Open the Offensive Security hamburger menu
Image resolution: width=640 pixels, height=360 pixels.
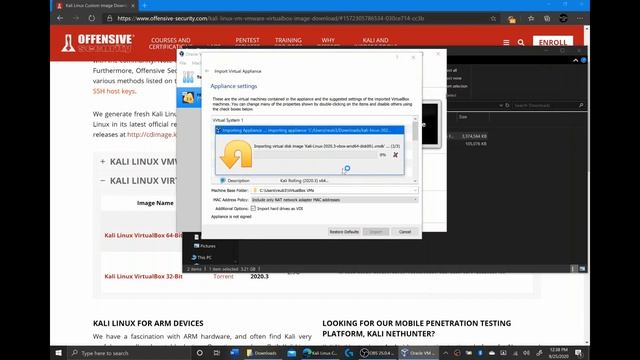tap(506, 42)
